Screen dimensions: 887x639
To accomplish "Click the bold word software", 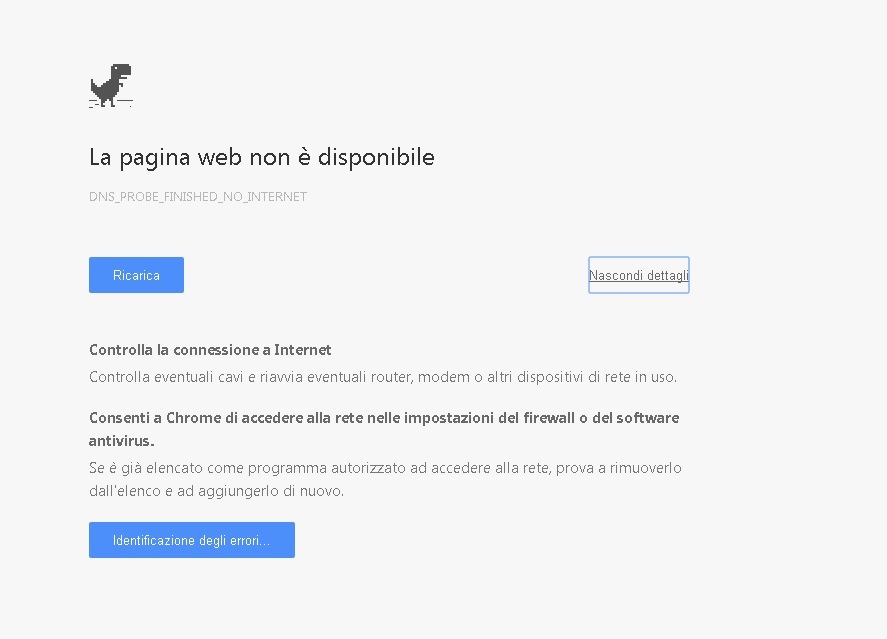I will click(648, 418).
